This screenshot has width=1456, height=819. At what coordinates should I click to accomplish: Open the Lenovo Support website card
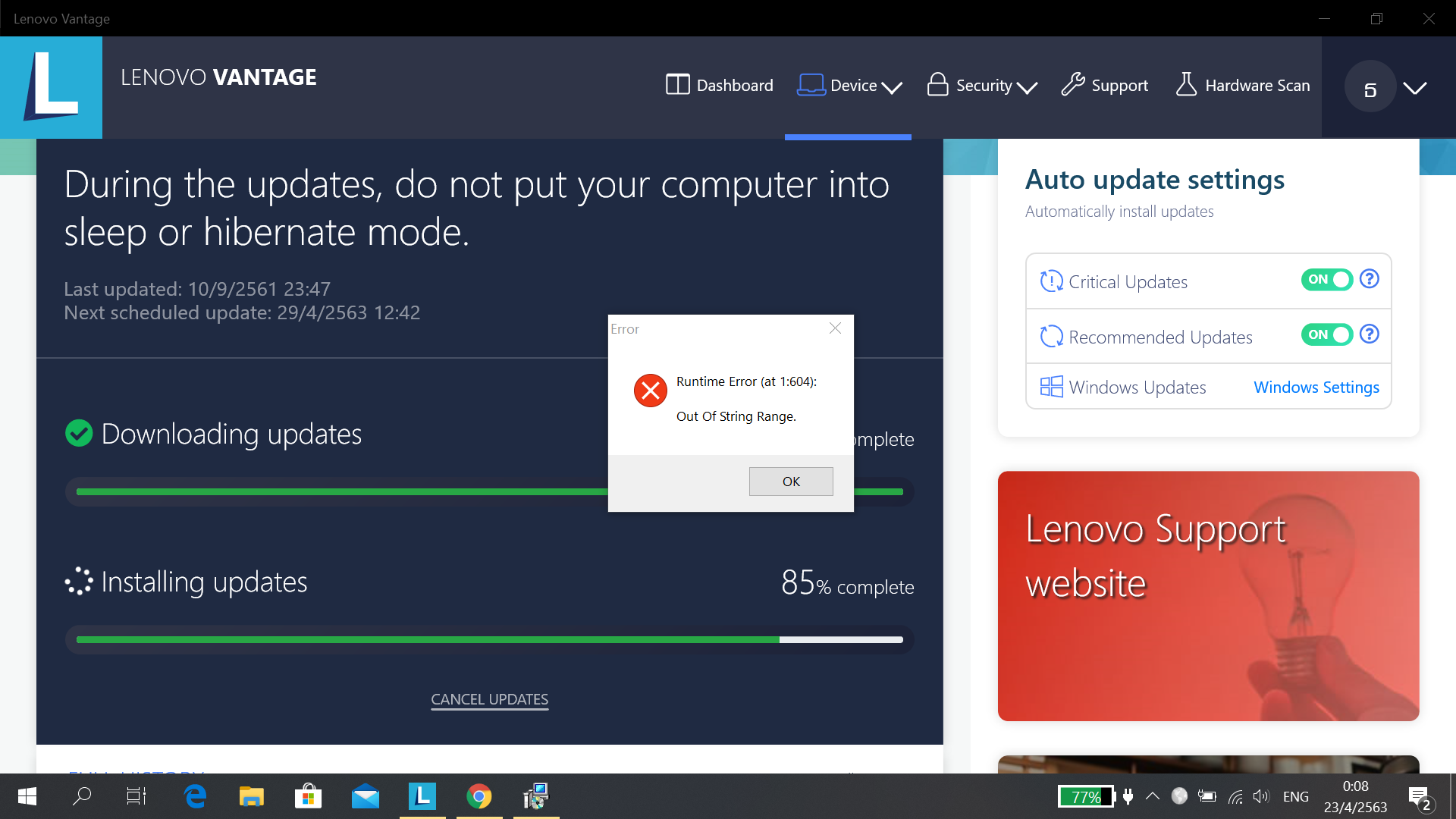pos(1208,595)
